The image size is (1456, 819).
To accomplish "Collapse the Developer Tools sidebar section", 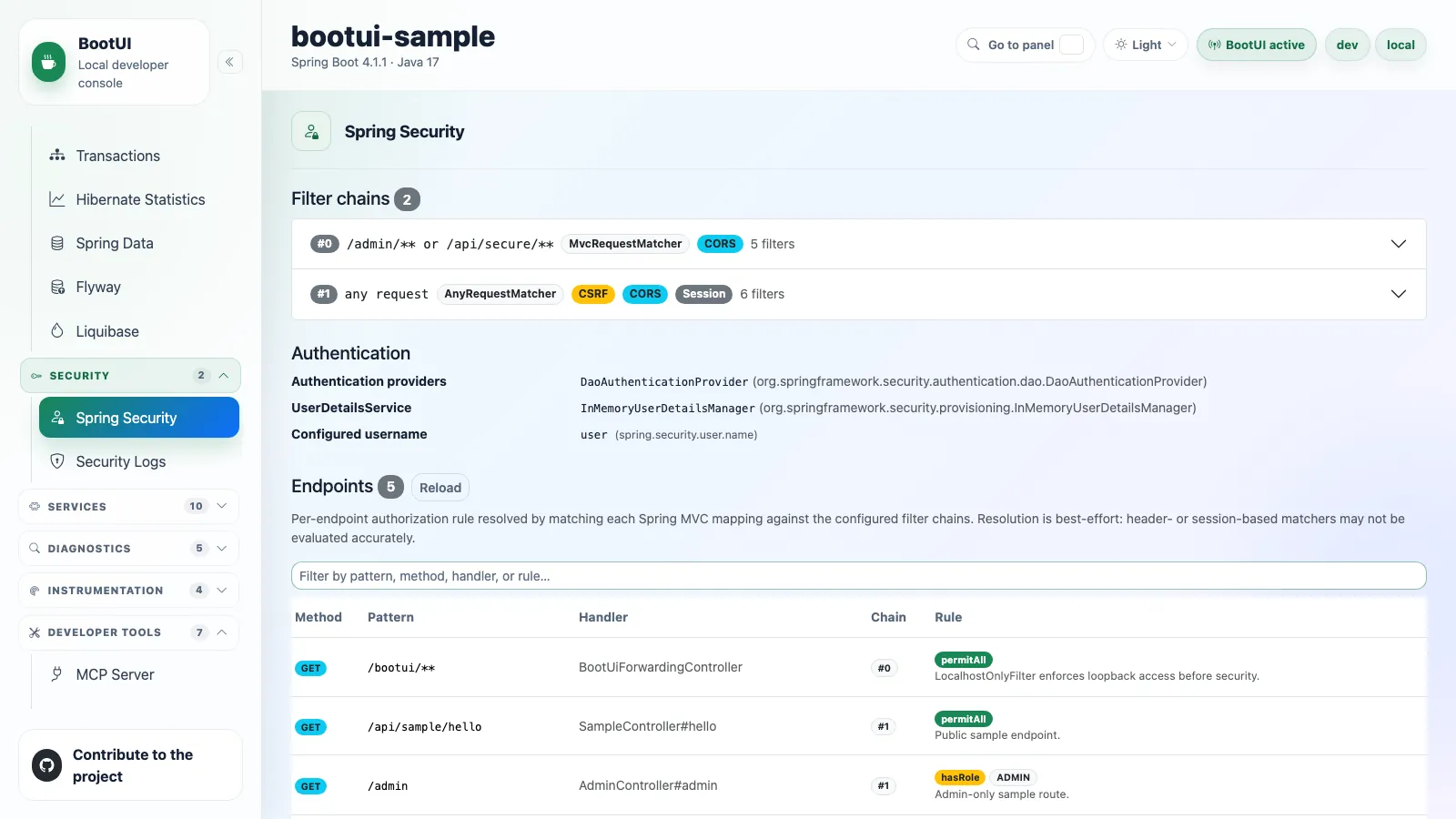I will point(129,632).
